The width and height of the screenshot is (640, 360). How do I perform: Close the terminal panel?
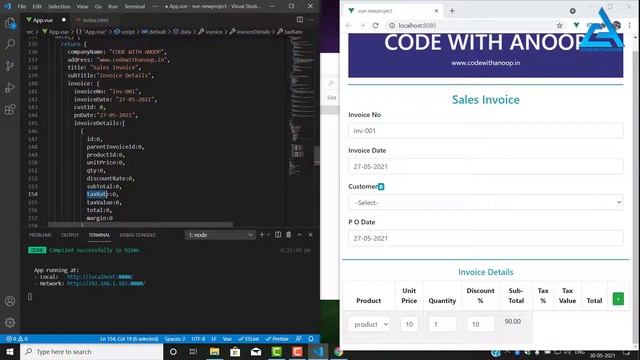tap(310, 235)
